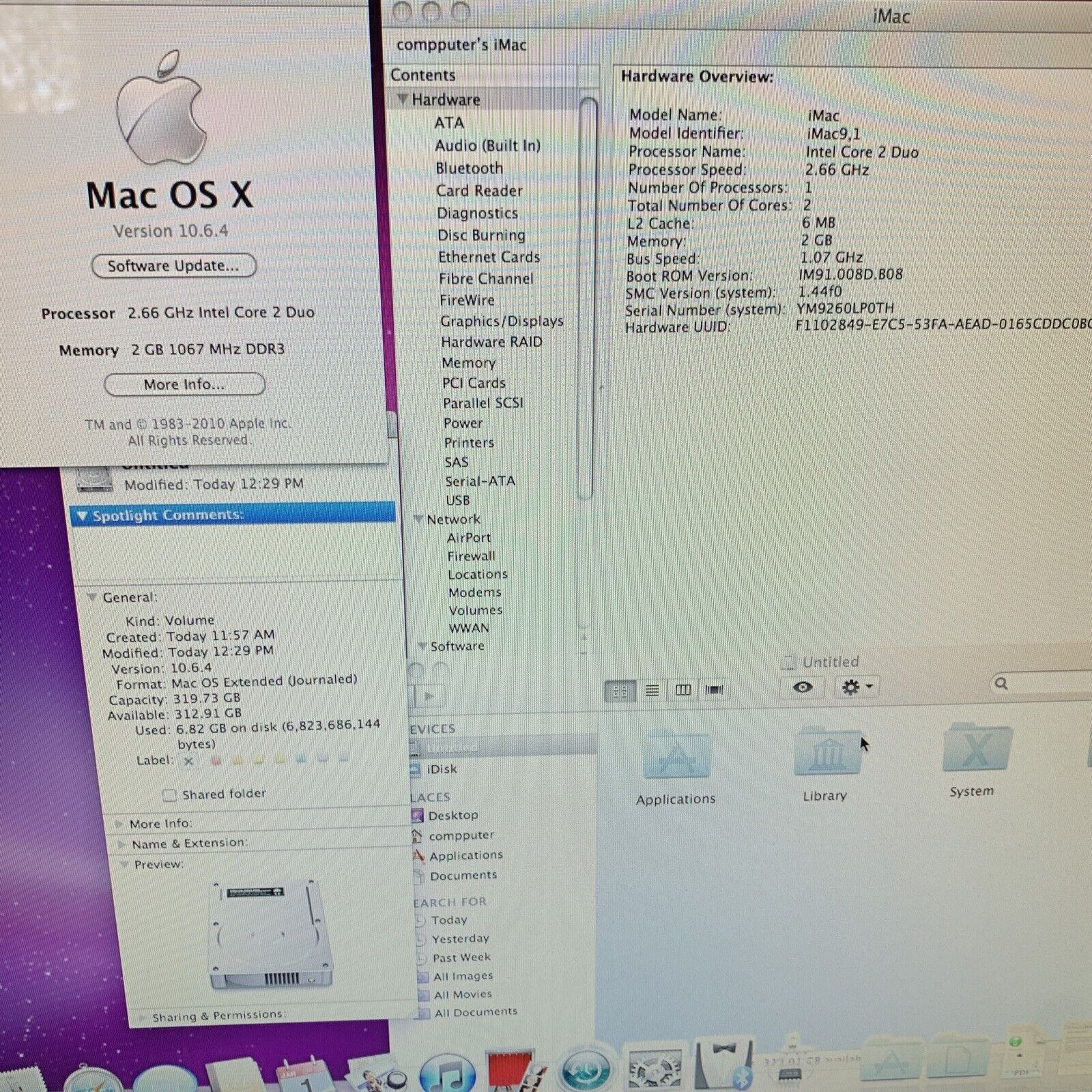Click the Quick Look eye button
This screenshot has width=1092, height=1092.
pos(803,687)
